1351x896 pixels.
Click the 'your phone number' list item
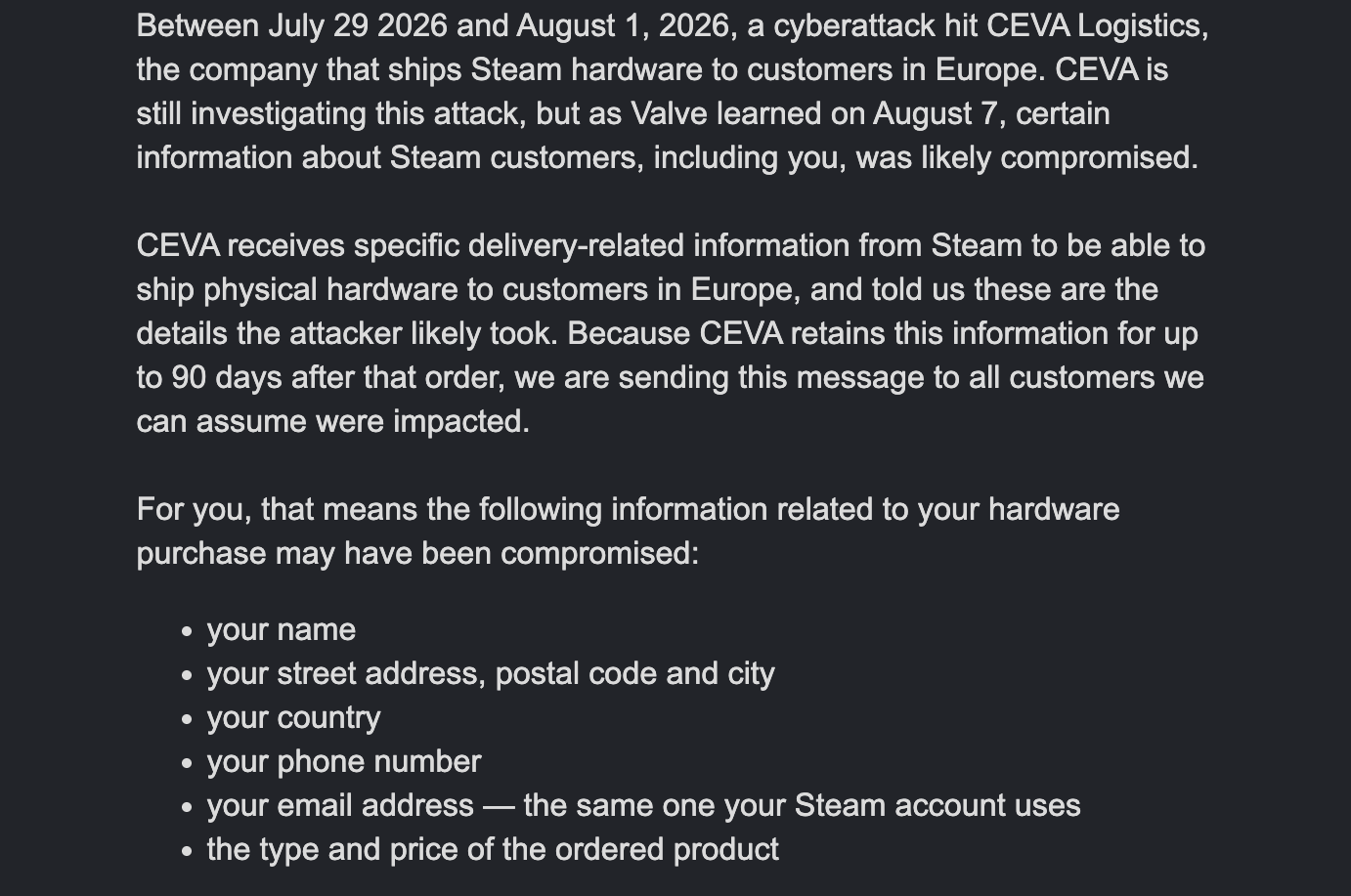coord(344,762)
